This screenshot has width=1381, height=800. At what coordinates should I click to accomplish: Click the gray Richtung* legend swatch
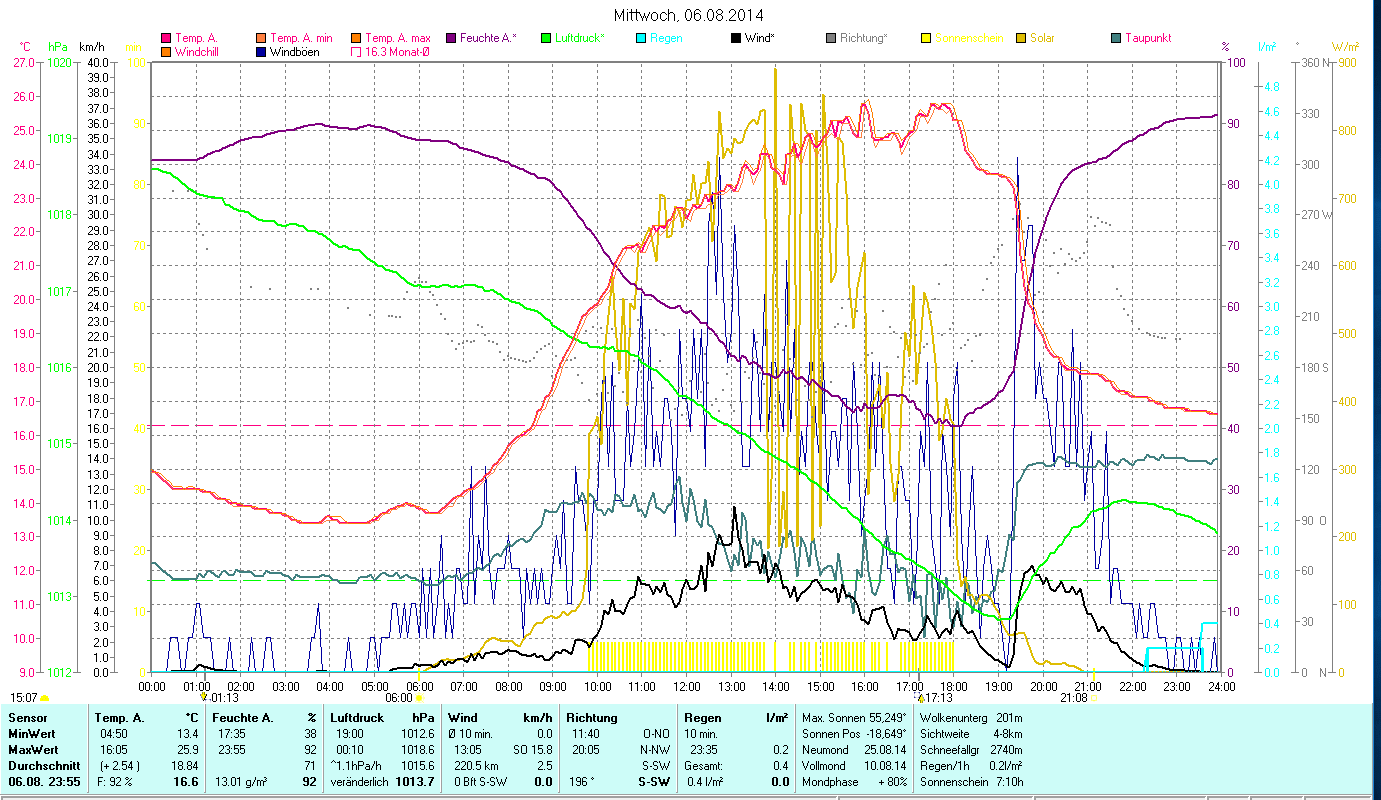pyautogui.click(x=831, y=38)
